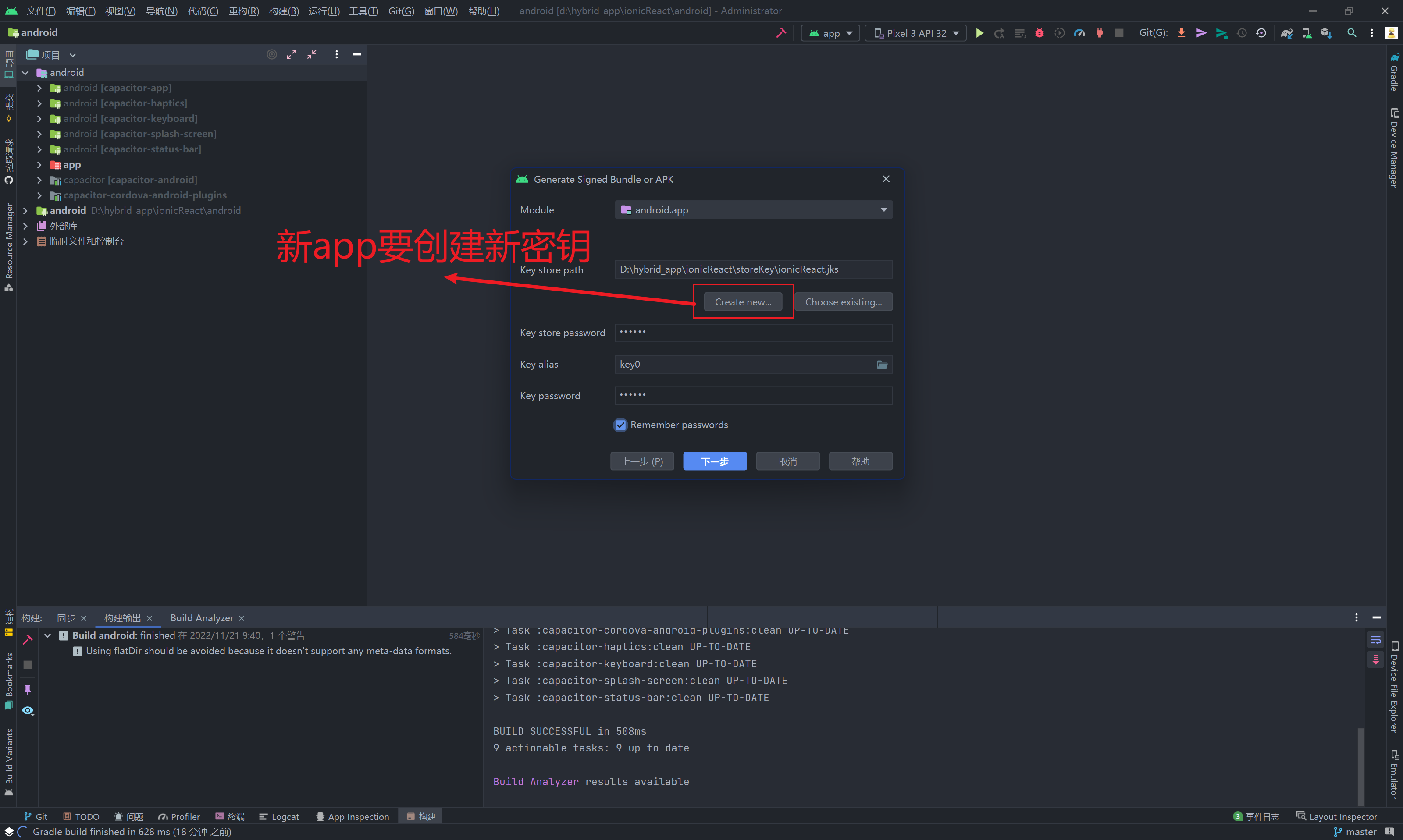Click the hammer Make Project icon
This screenshot has height=840, width=1403.
coord(781,33)
